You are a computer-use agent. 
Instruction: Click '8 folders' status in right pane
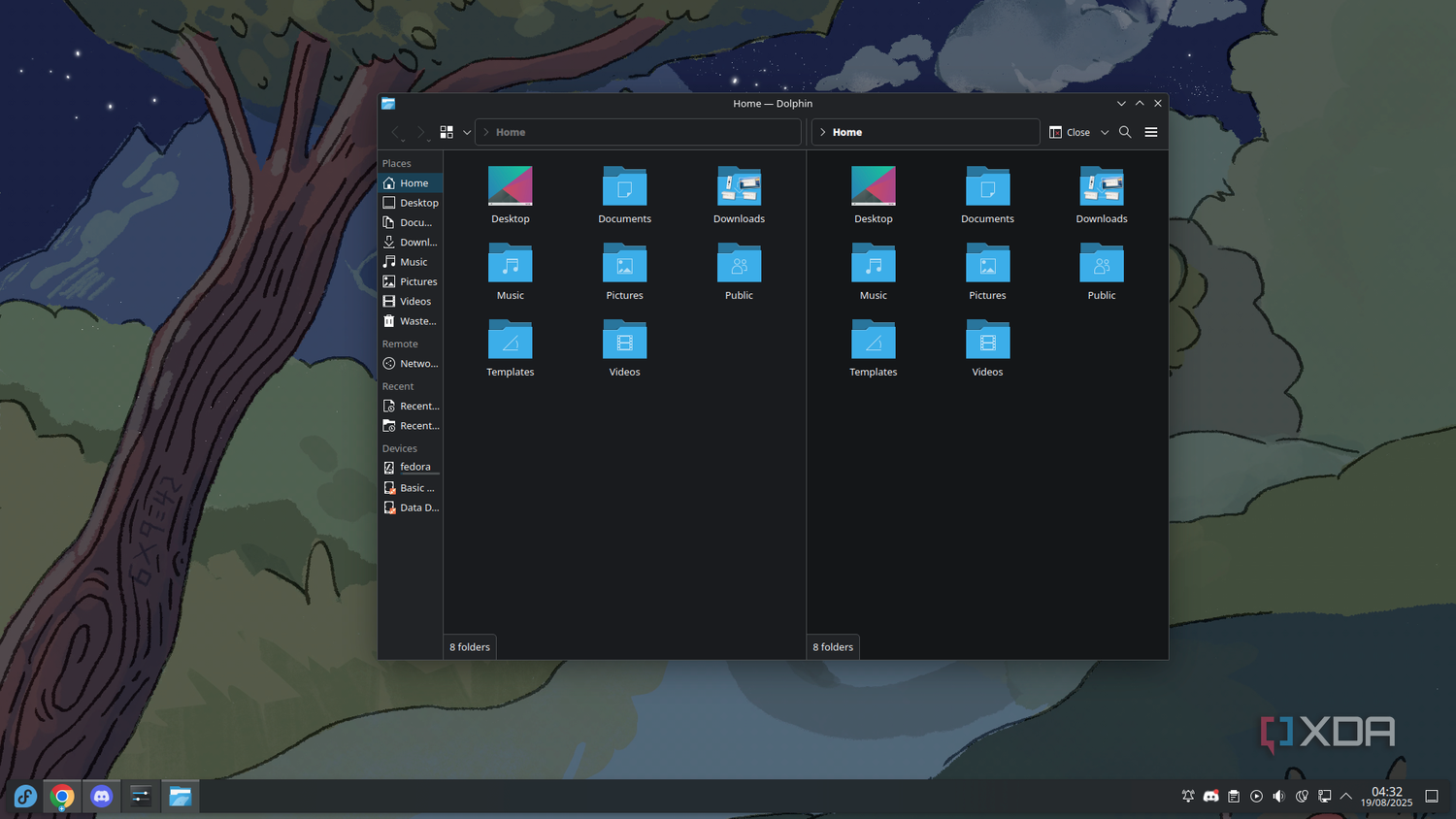point(833,647)
